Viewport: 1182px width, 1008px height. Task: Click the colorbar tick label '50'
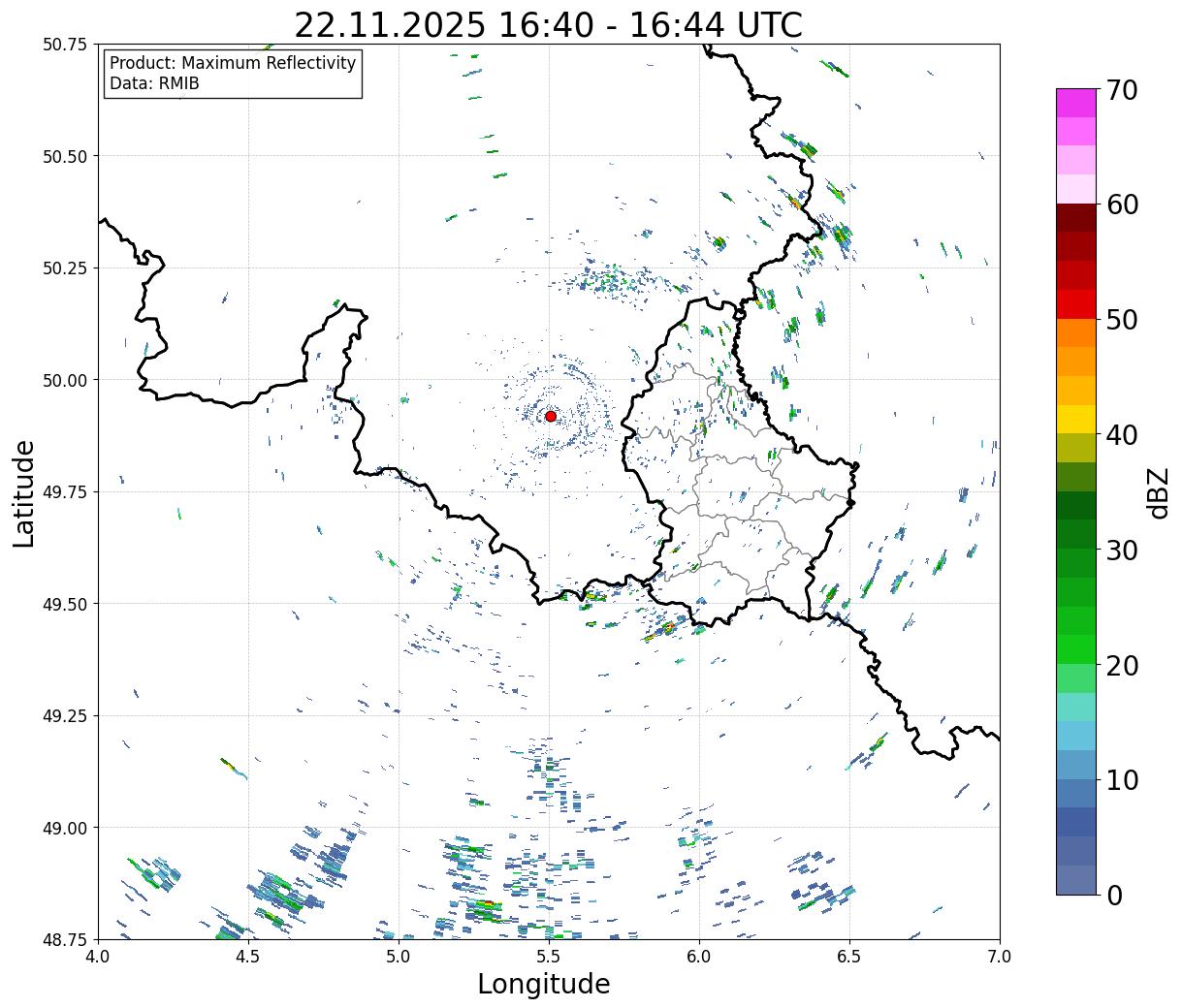point(1122,319)
